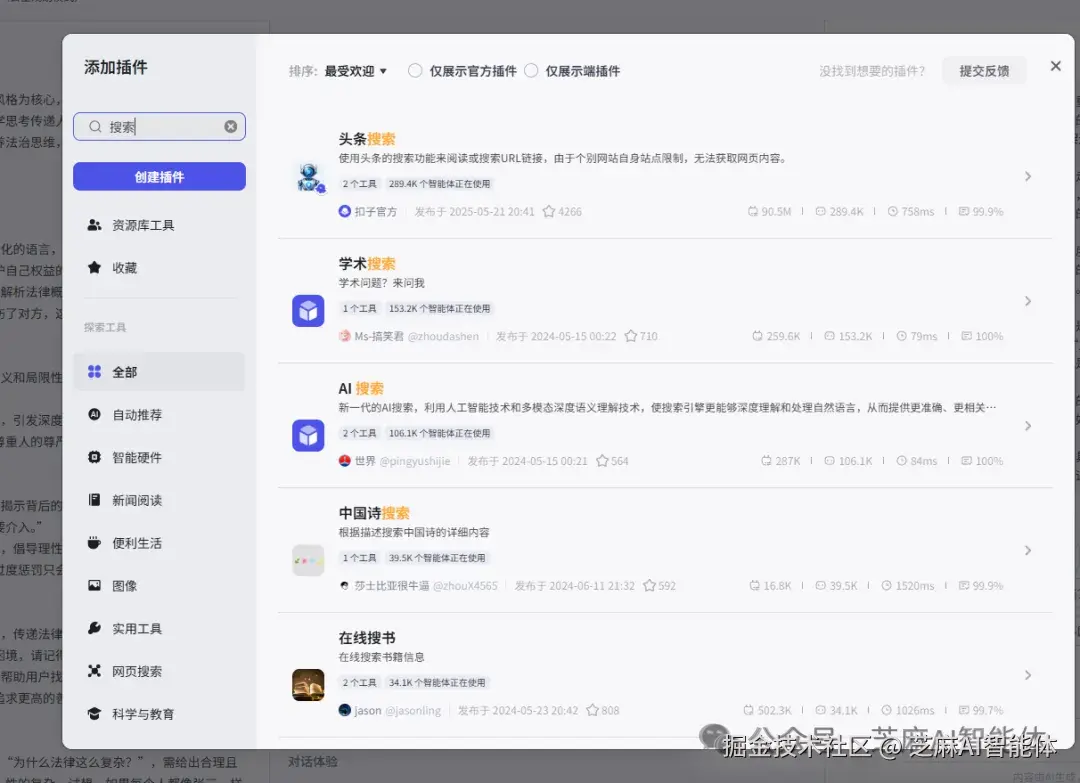Expand the 头条搜索 plugin details
1080x783 pixels.
1028,176
